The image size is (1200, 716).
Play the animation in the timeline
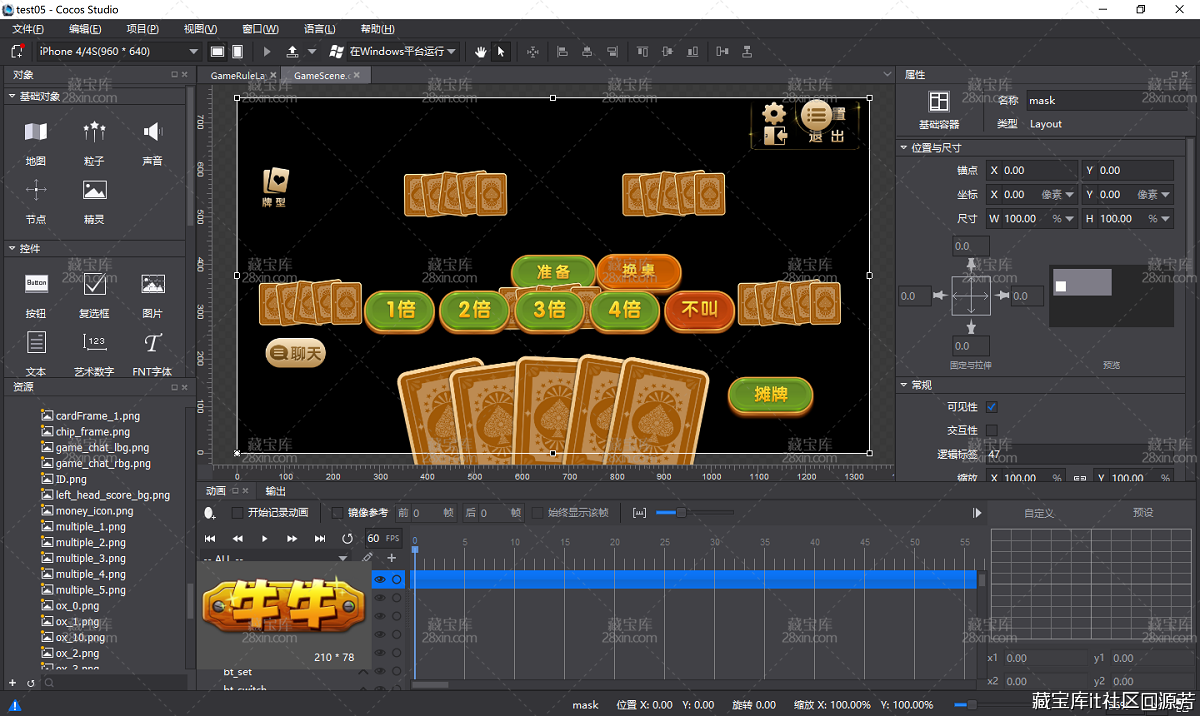point(265,538)
